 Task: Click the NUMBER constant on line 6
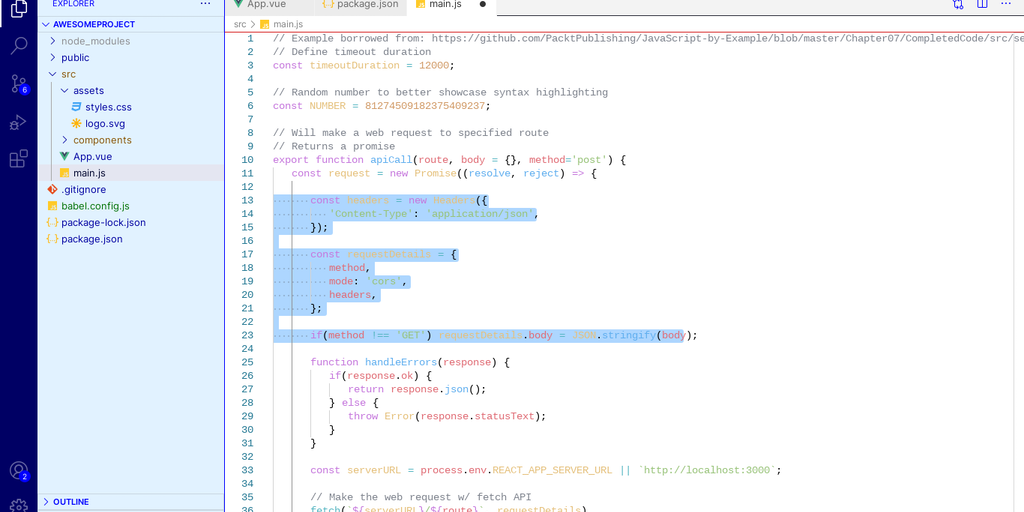(x=329, y=106)
